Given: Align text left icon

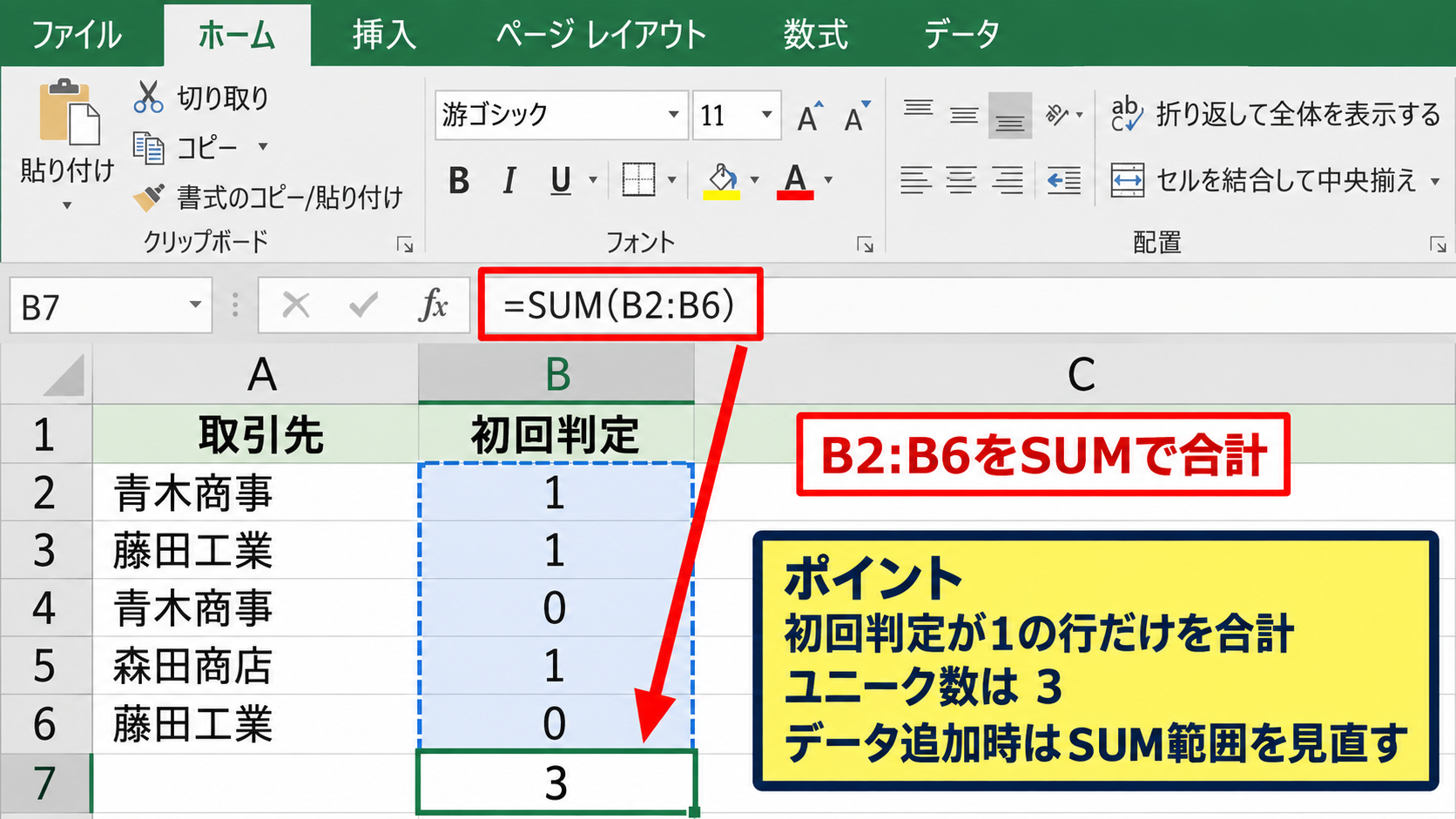Looking at the screenshot, I should click(916, 180).
